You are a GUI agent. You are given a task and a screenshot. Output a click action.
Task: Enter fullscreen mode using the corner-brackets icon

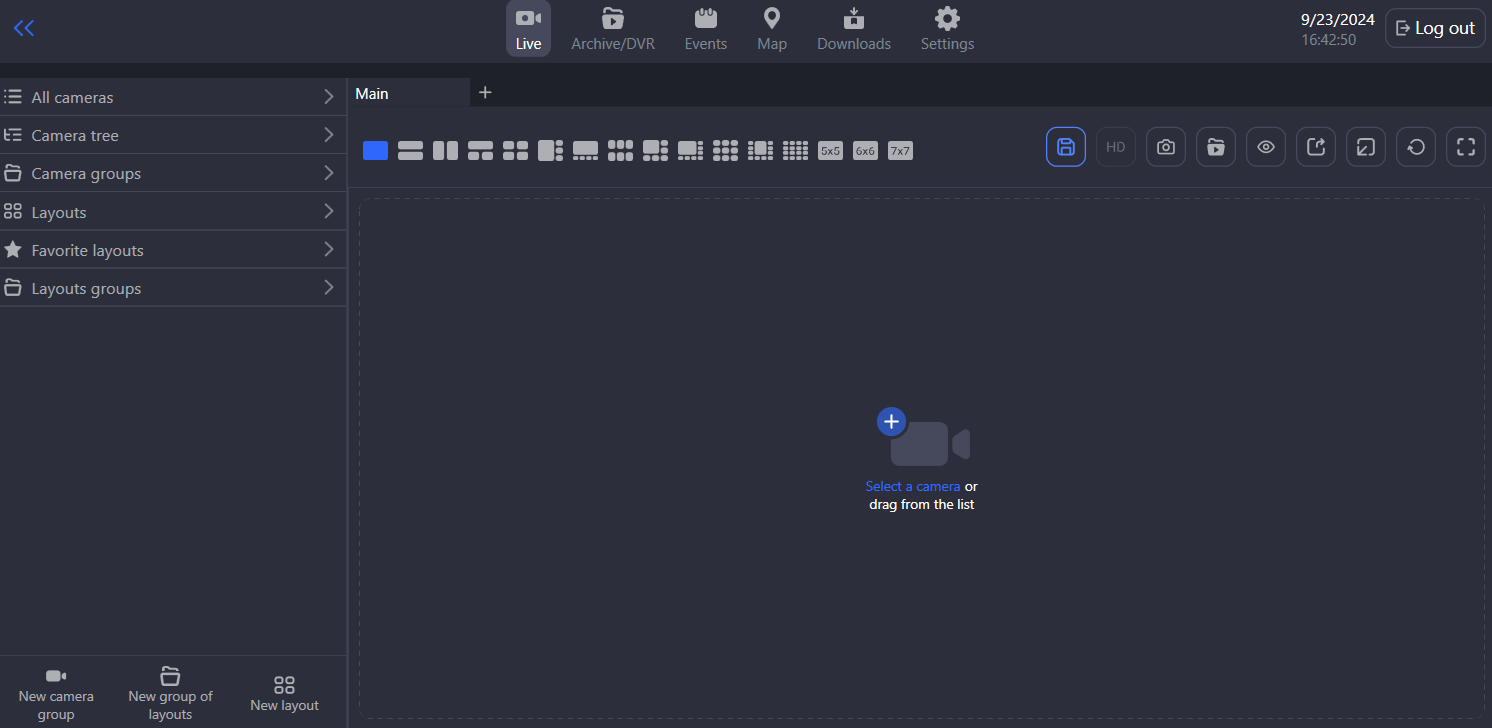1465,147
